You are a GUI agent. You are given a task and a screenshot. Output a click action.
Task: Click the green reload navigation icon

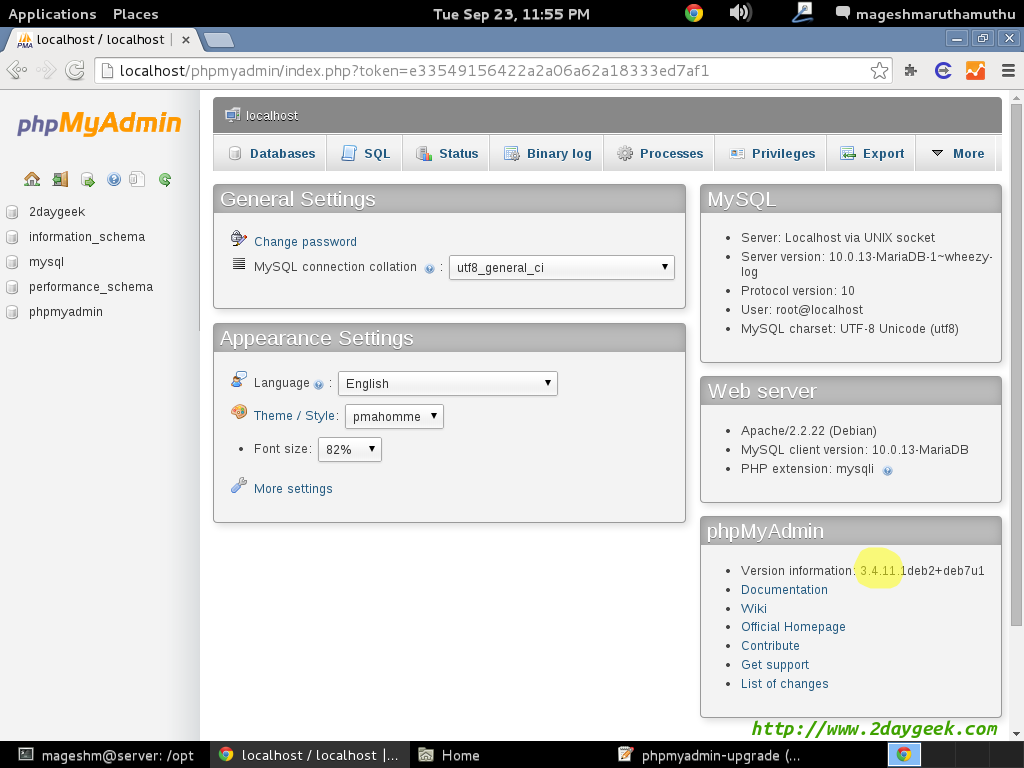point(165,180)
